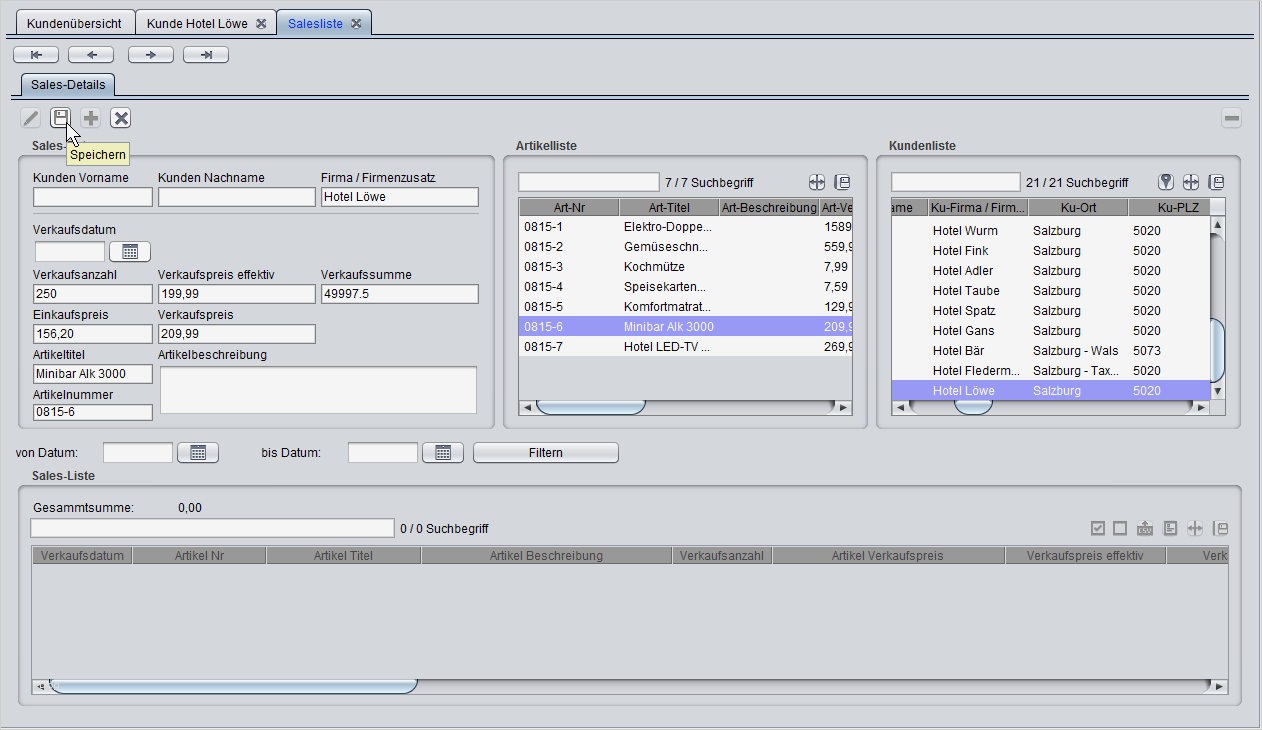Click the Kunden Nachname input field
The width and height of the screenshot is (1262, 730).
pos(237,197)
